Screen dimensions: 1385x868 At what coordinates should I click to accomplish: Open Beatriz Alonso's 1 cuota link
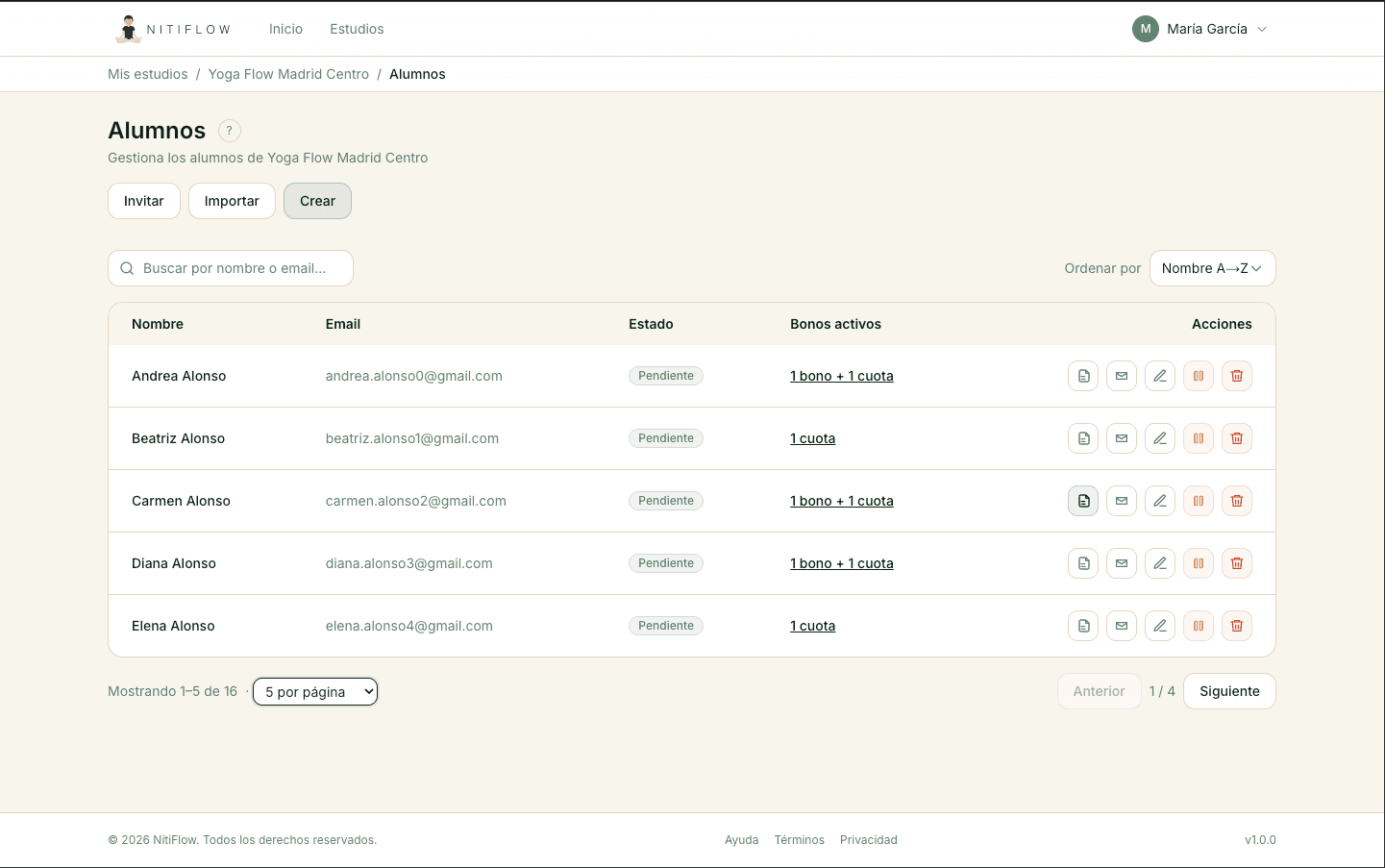[813, 438]
